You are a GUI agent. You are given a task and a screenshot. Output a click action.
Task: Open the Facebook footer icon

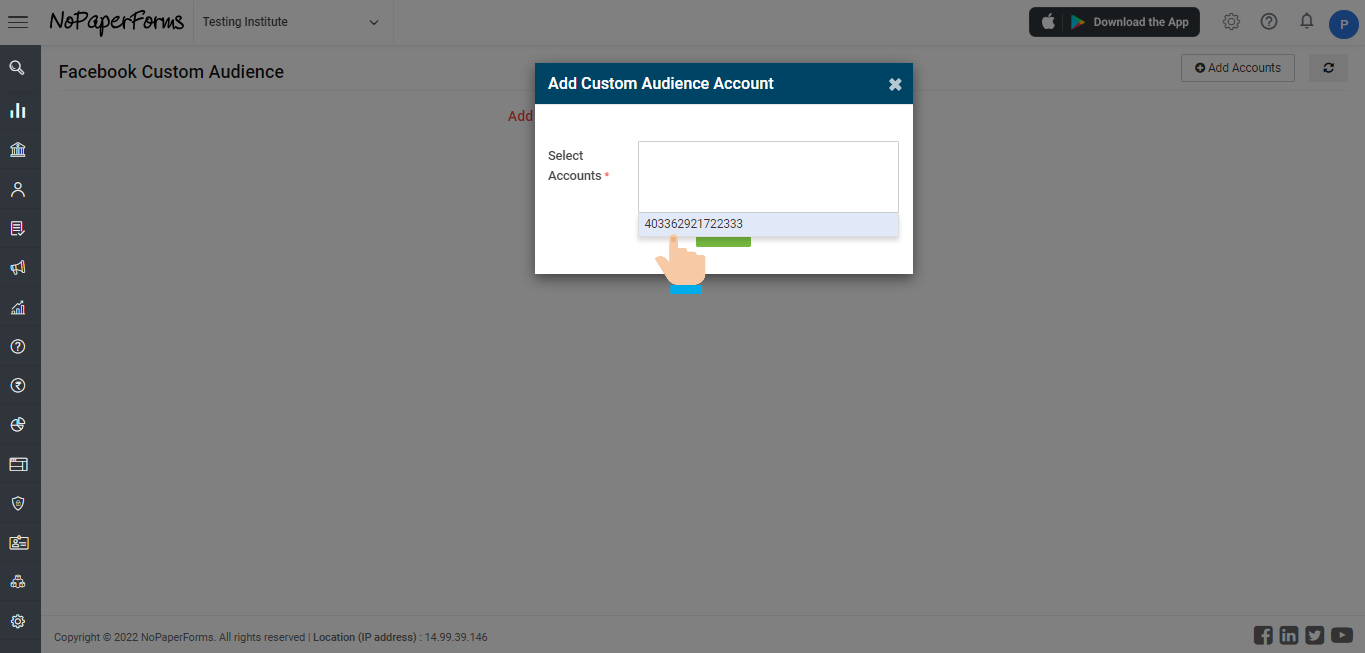click(1263, 635)
